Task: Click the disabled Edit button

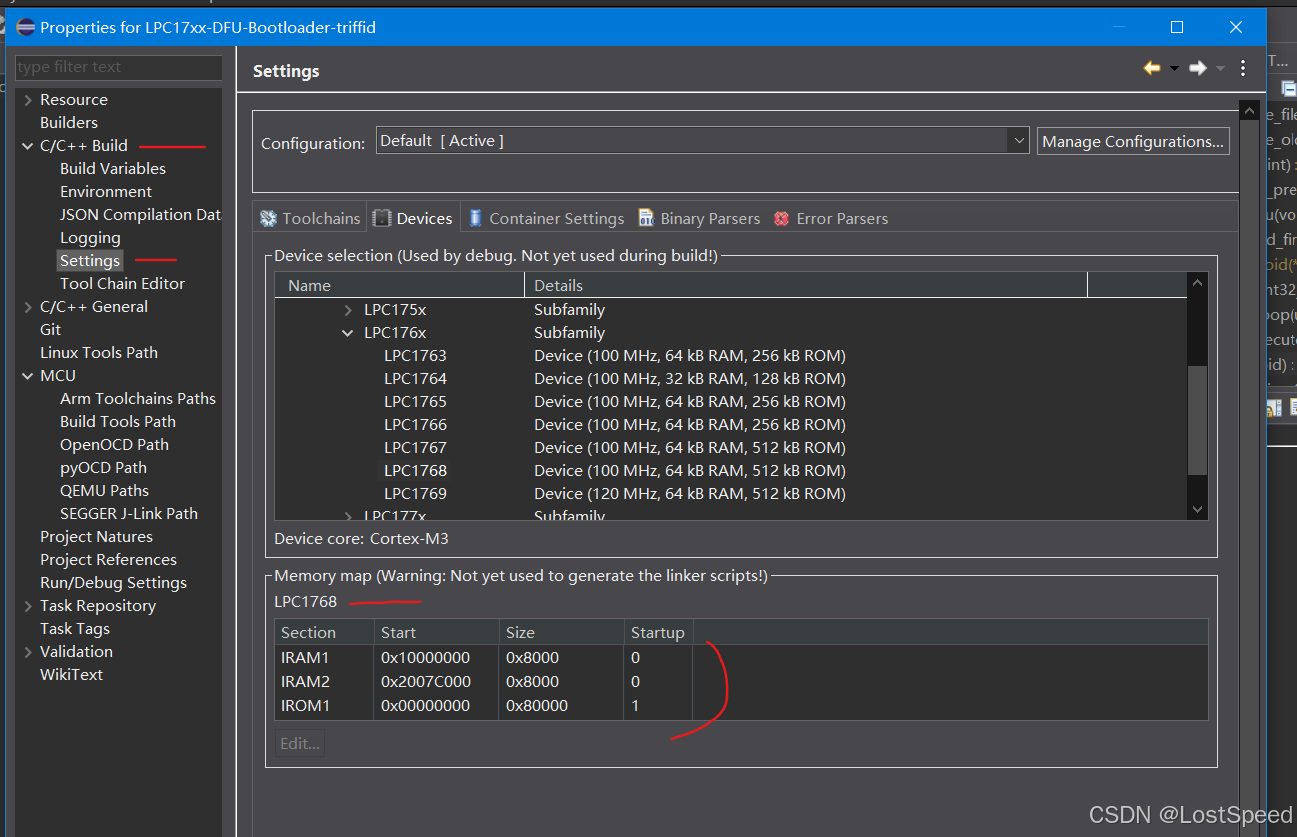Action: click(x=300, y=744)
